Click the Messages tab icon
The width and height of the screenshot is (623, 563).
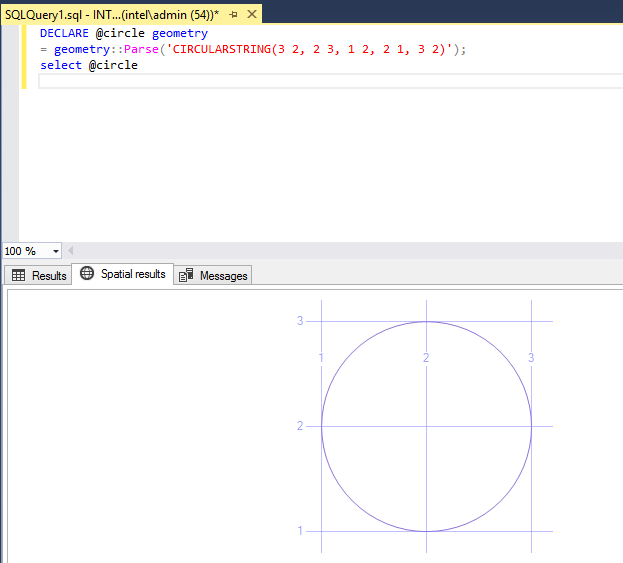coord(187,276)
